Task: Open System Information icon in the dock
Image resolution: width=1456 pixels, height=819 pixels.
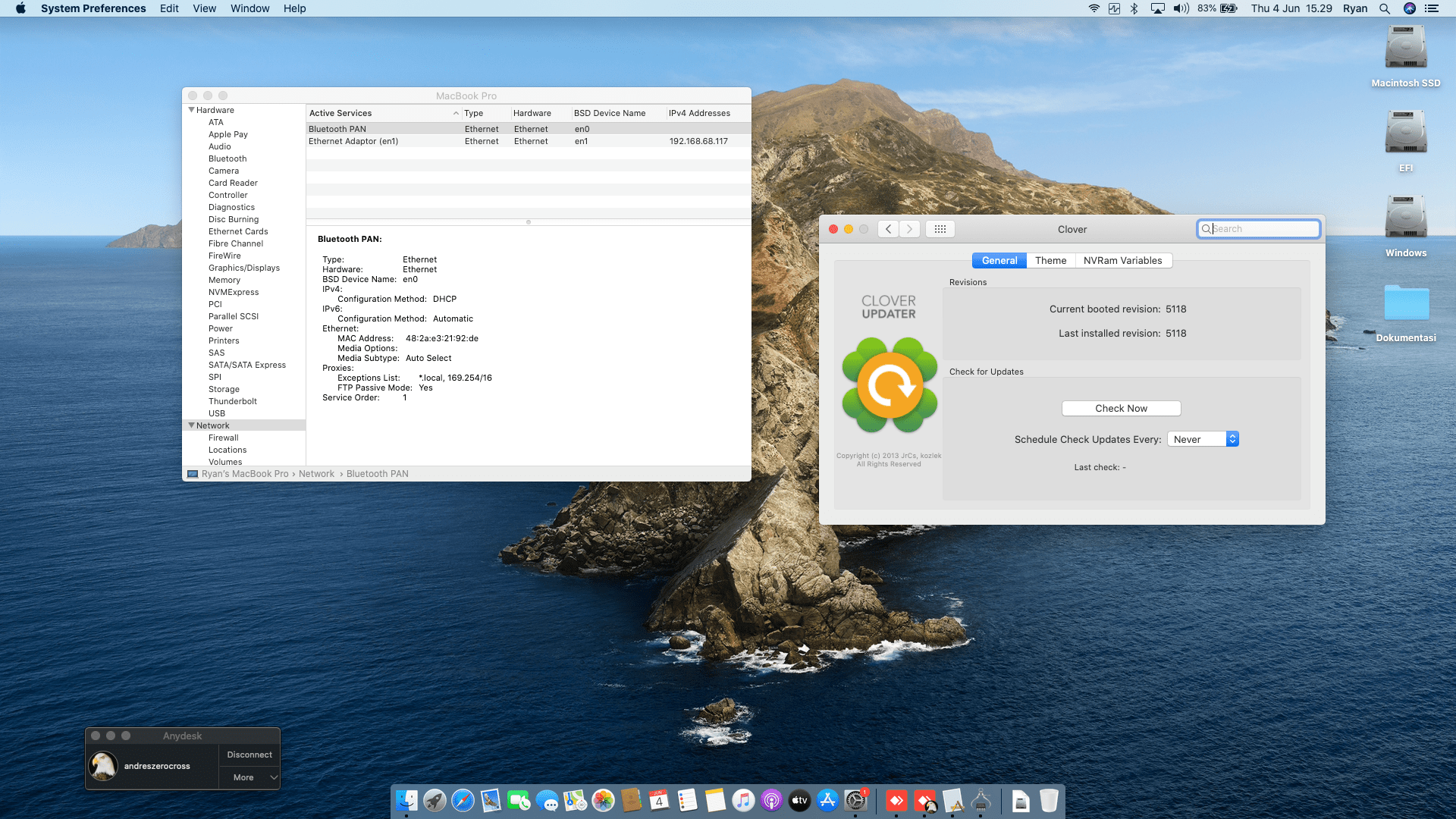Action: coord(981,800)
